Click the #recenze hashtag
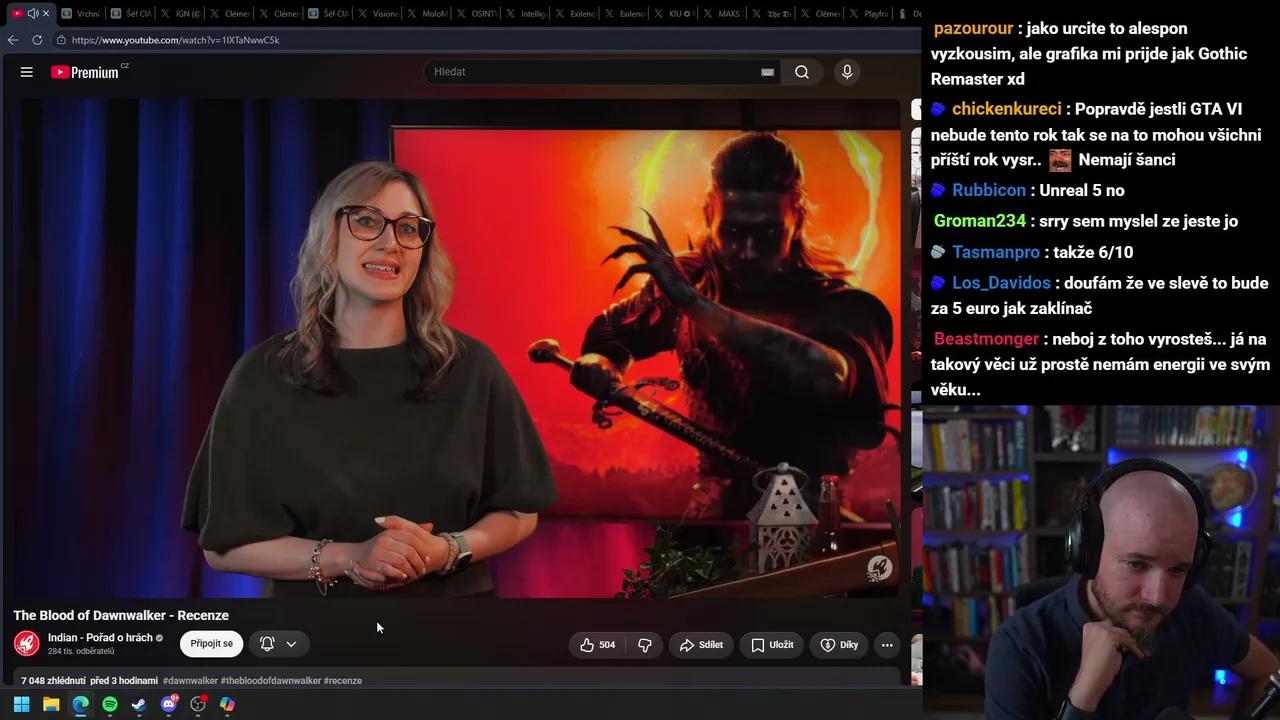 click(x=343, y=681)
